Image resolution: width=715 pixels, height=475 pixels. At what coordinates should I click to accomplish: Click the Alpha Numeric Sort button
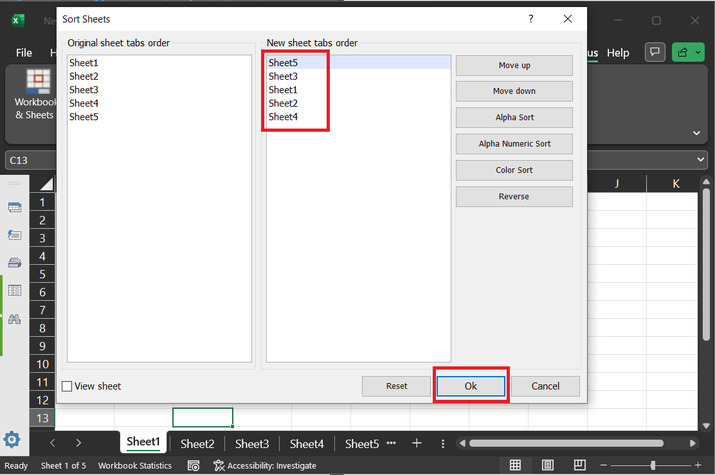pos(514,144)
